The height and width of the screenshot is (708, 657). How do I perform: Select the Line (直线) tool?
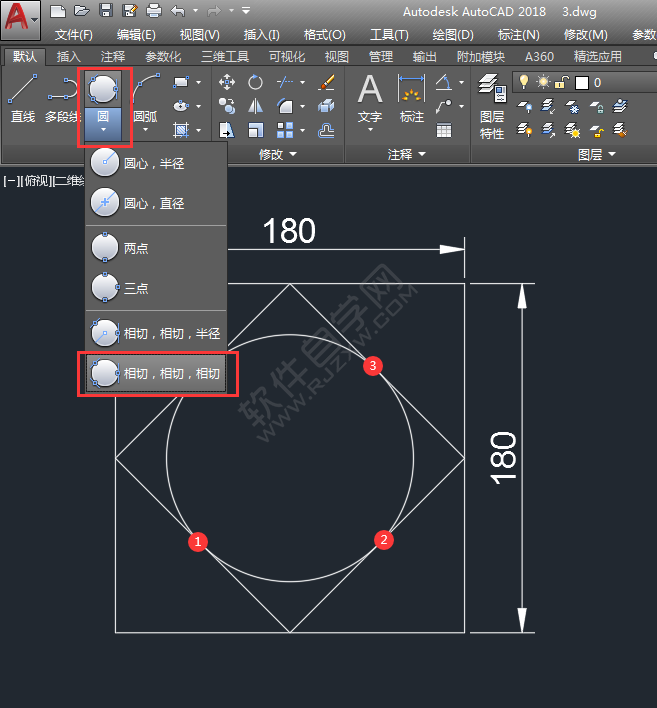(x=22, y=98)
